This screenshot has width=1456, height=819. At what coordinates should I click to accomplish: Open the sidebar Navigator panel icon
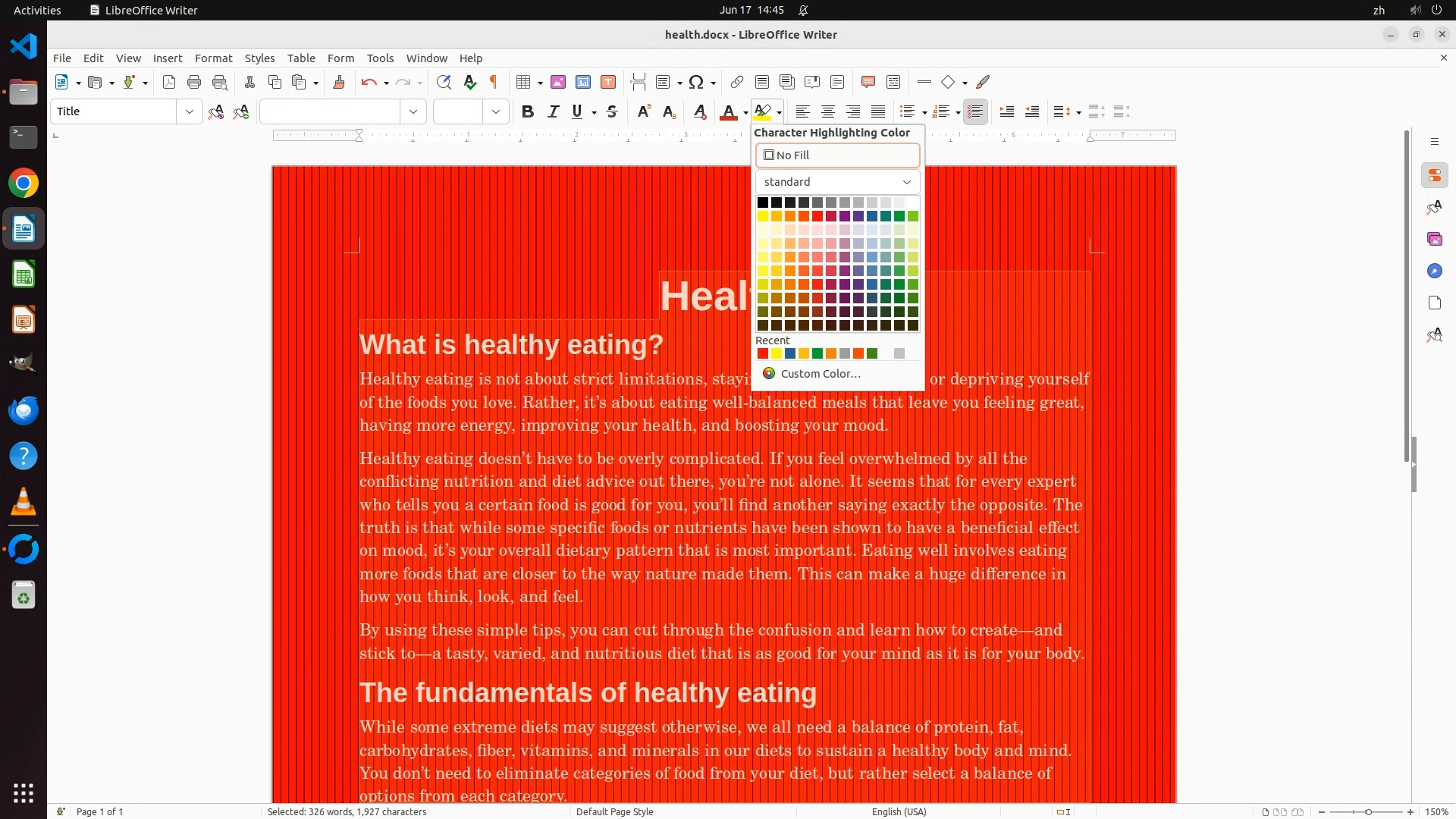click(1434, 271)
